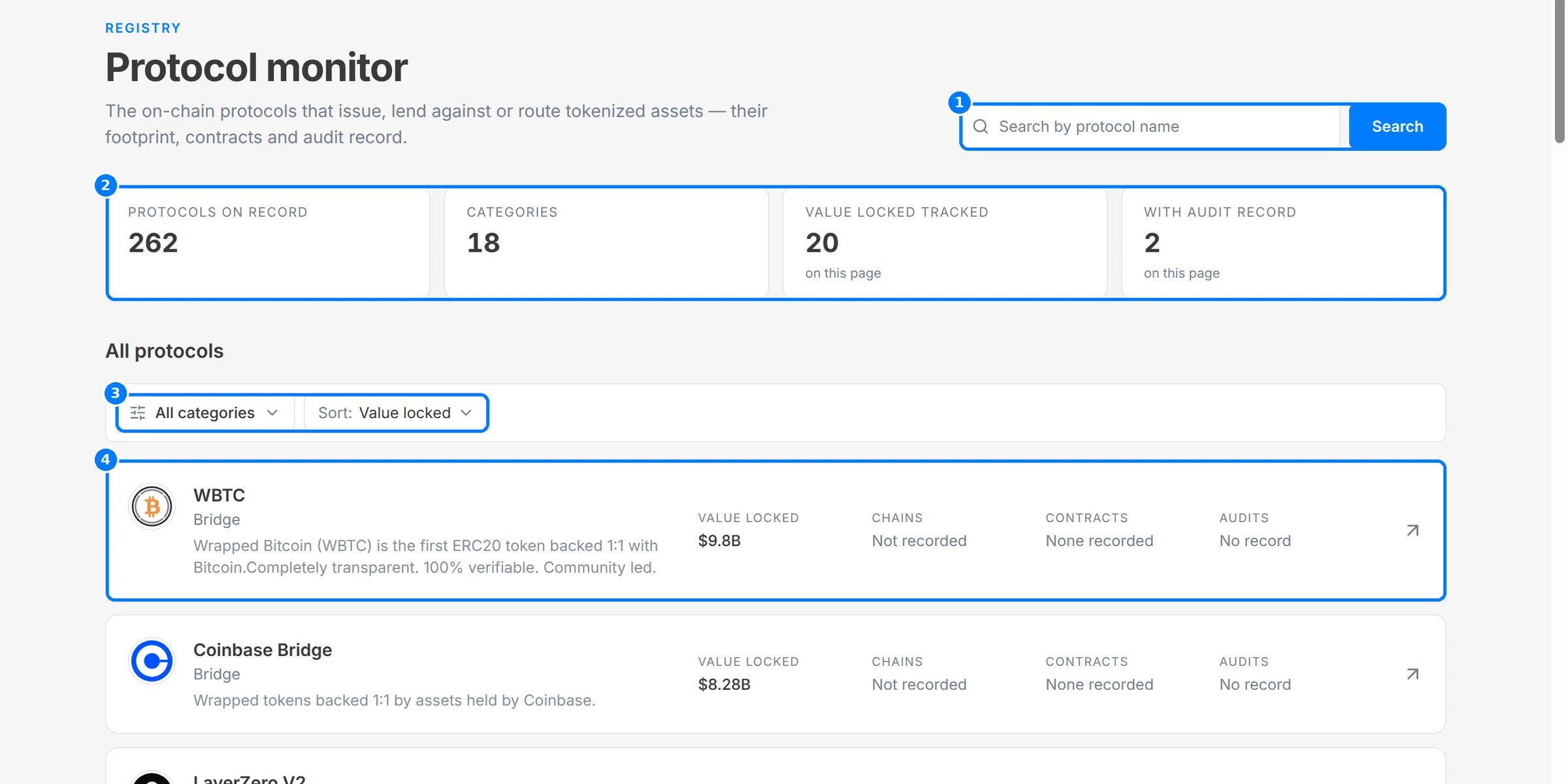
Task: Click the page vertical scrollbar thumb
Action: click(1560, 71)
